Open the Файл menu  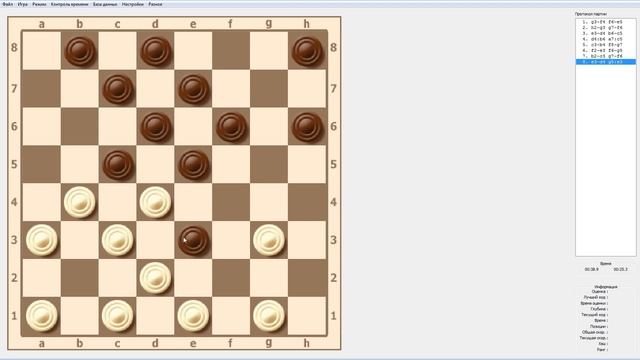pos(7,4)
